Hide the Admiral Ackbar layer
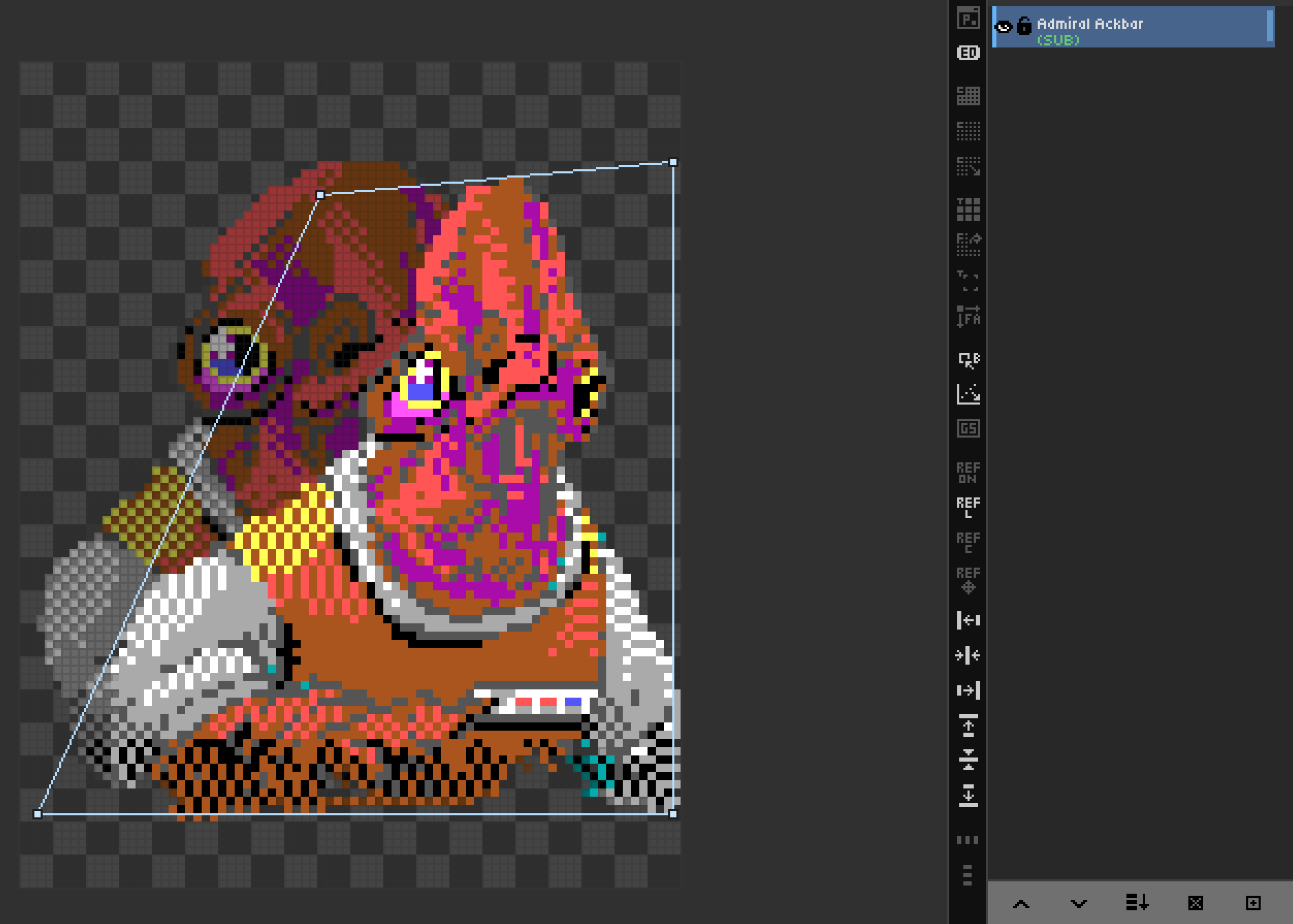 [x=1004, y=27]
